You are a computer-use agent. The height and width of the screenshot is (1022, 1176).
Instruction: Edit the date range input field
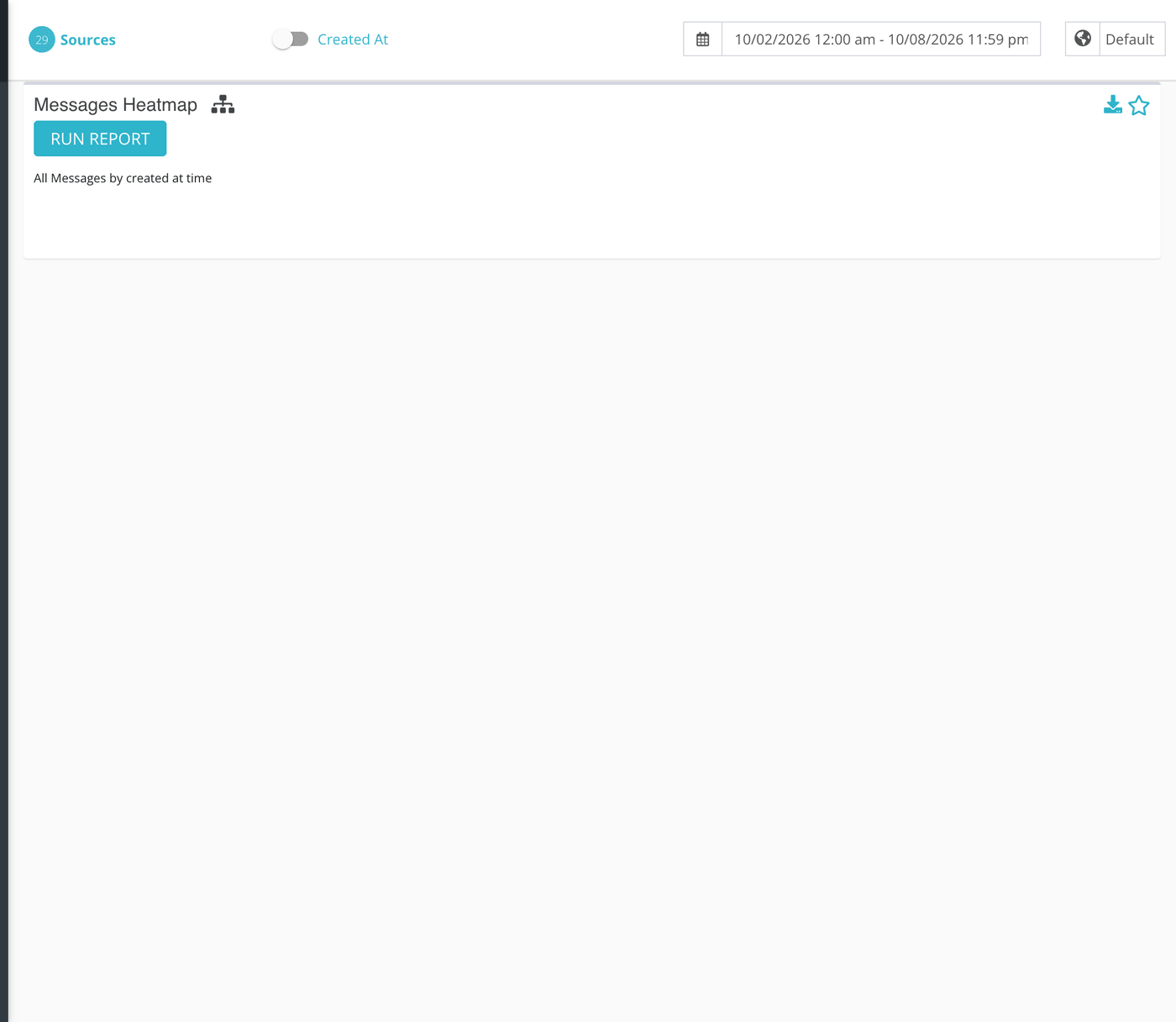coord(881,39)
